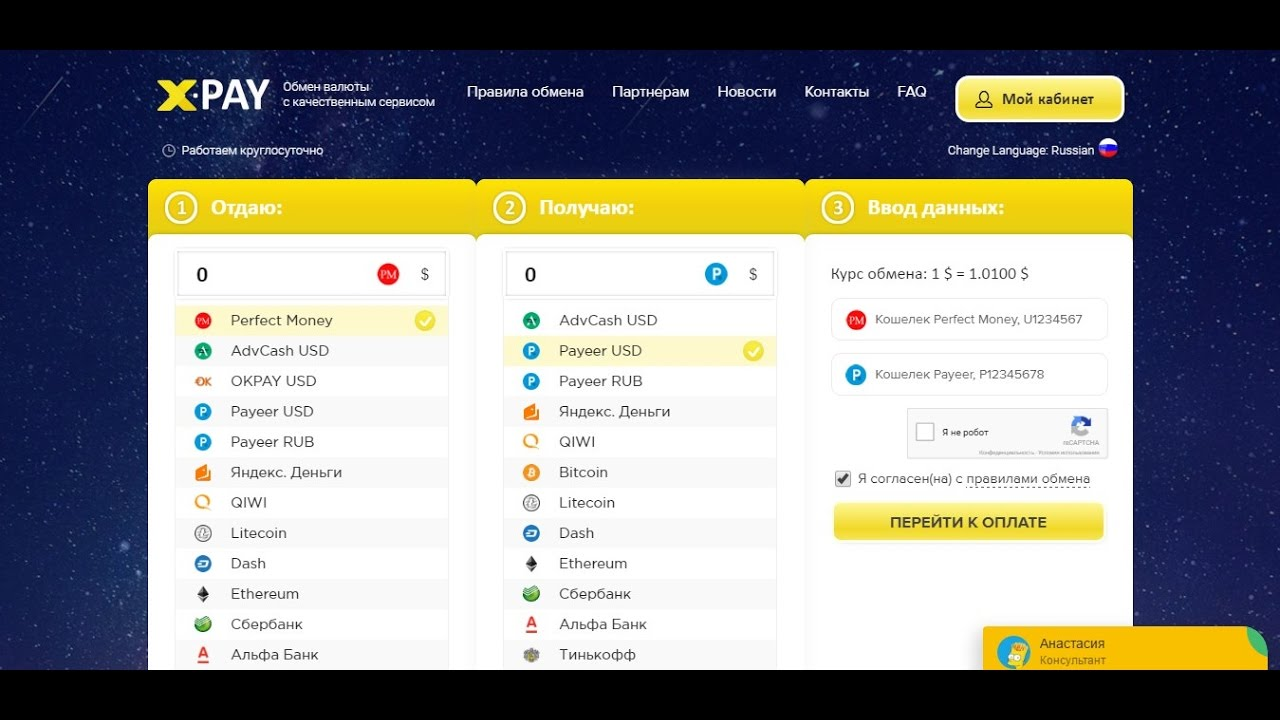The image size is (1280, 720).
Task: Select the Dash icon in the Отдаю list
Action: [203, 563]
